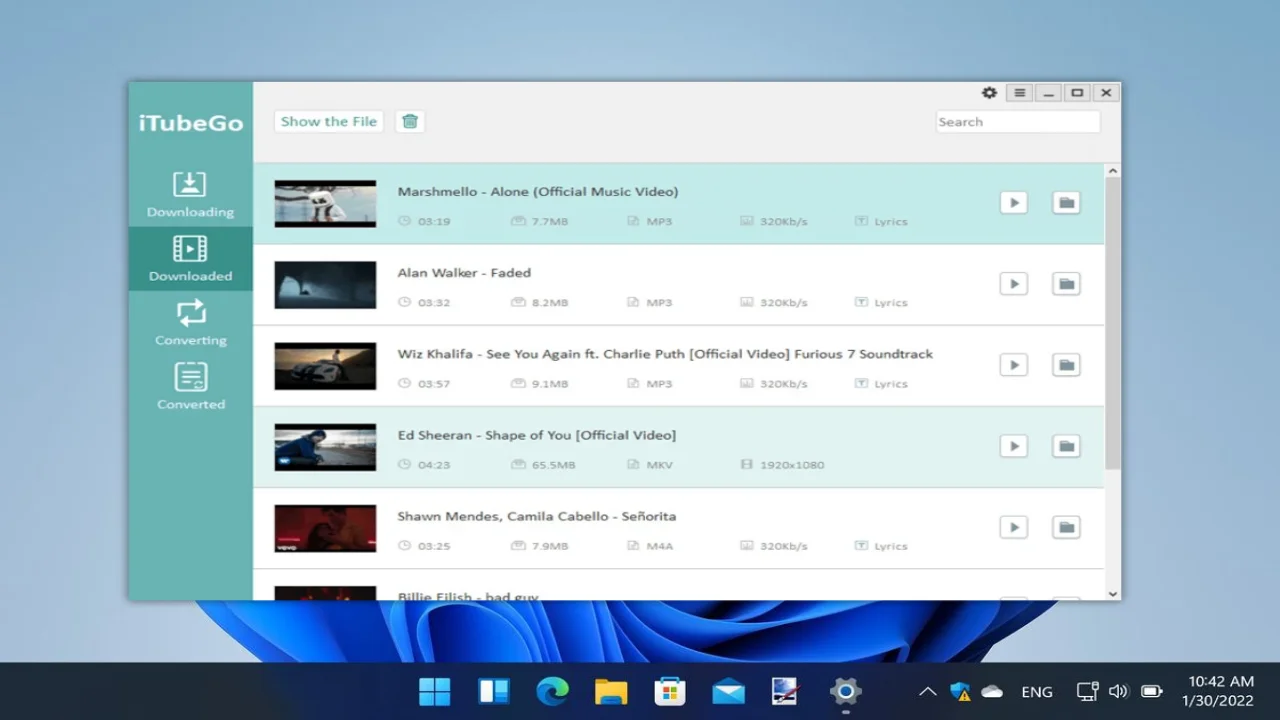The height and width of the screenshot is (720, 1280).
Task: Play Shawn Mendes - Señorita
Action: pos(1014,527)
